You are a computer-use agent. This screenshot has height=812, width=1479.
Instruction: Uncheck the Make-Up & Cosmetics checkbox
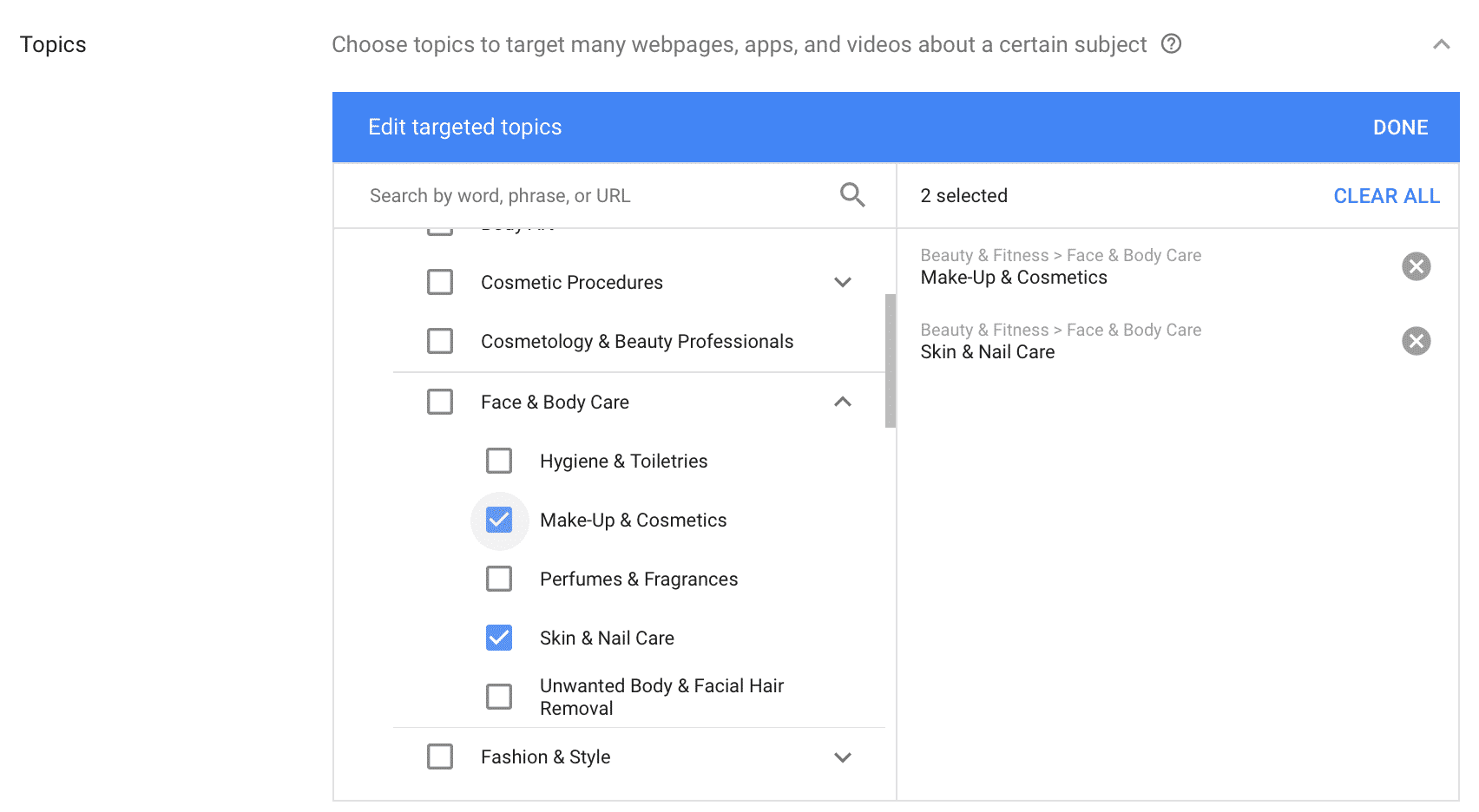point(499,520)
